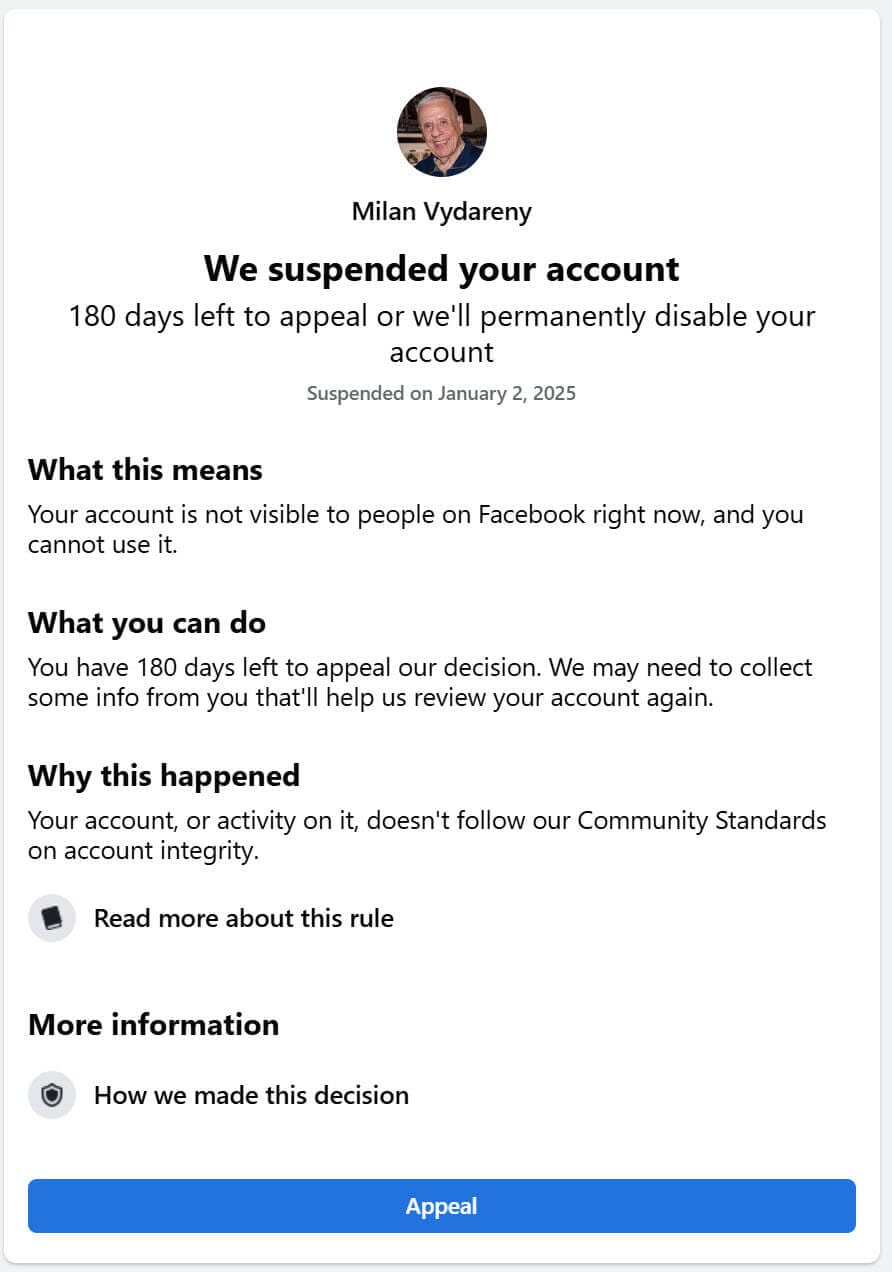Click the What this means heading
The image size is (892, 1272).
click(x=145, y=470)
